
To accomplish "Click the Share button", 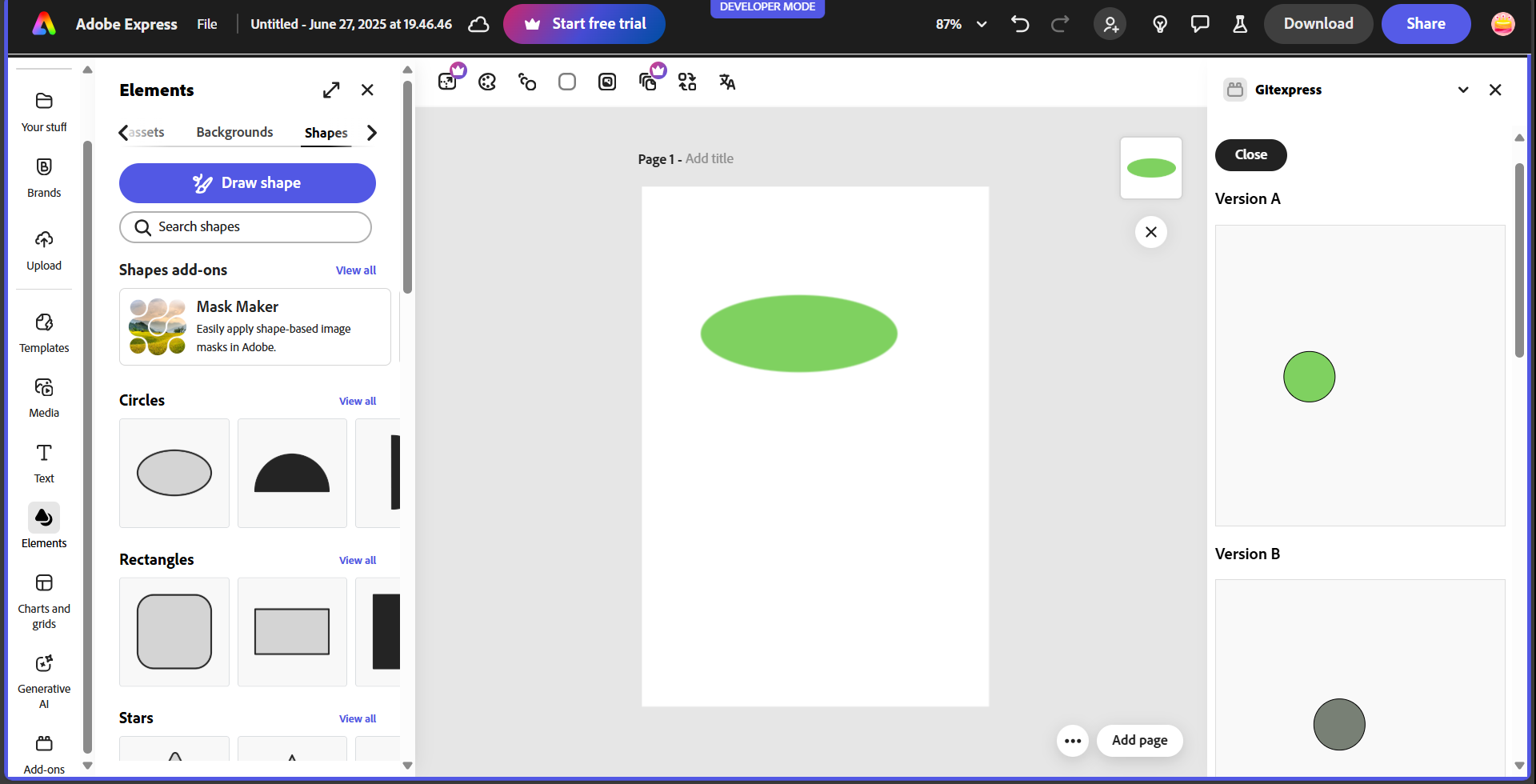I will tap(1426, 24).
